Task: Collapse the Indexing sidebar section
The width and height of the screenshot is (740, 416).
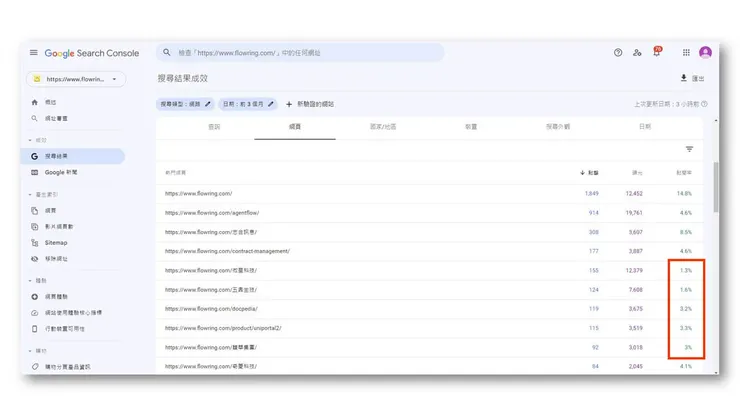Action: click(30, 195)
